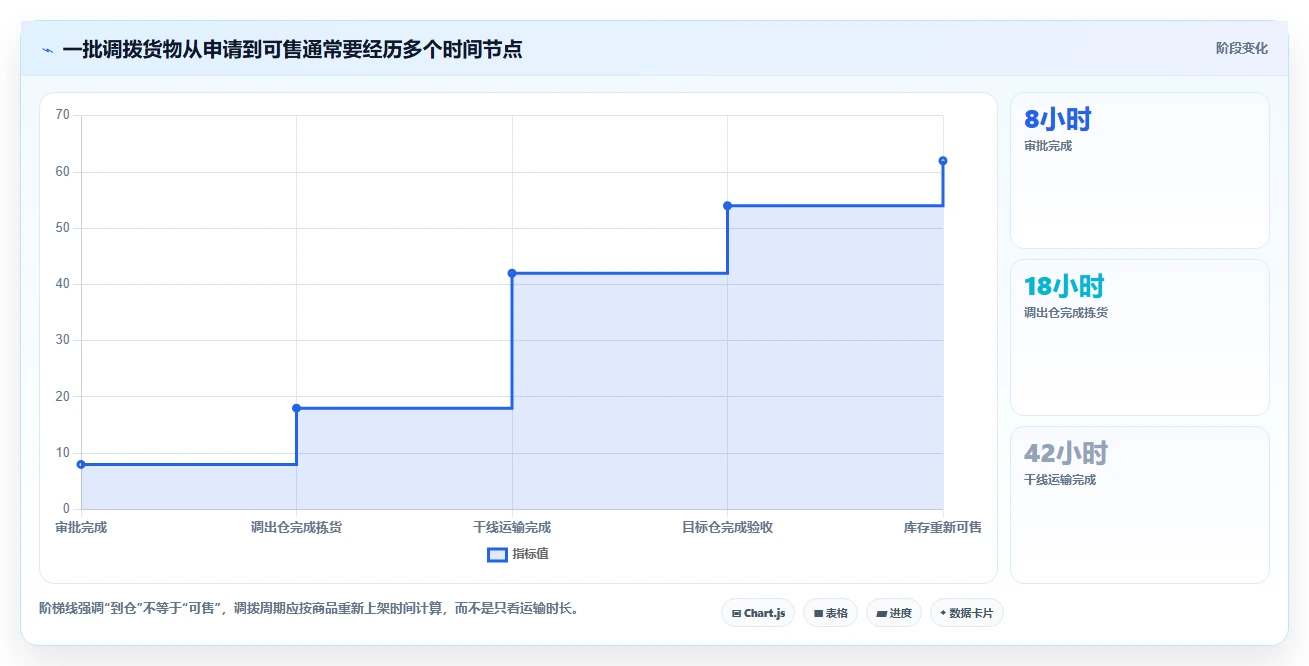Click the Chart.js tag button
This screenshot has height=666, width=1309.
[758, 613]
